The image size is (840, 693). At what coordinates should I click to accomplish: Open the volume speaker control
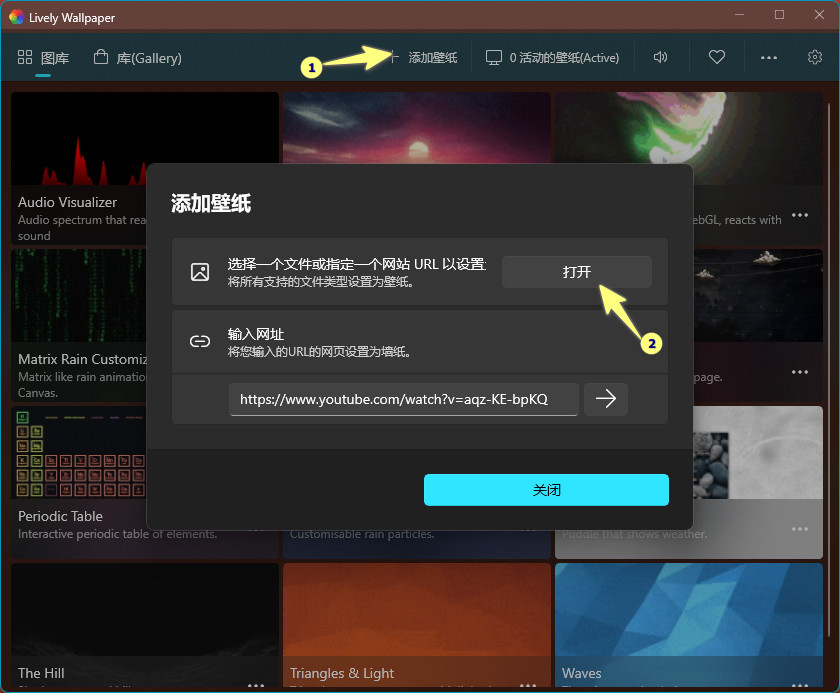(661, 57)
